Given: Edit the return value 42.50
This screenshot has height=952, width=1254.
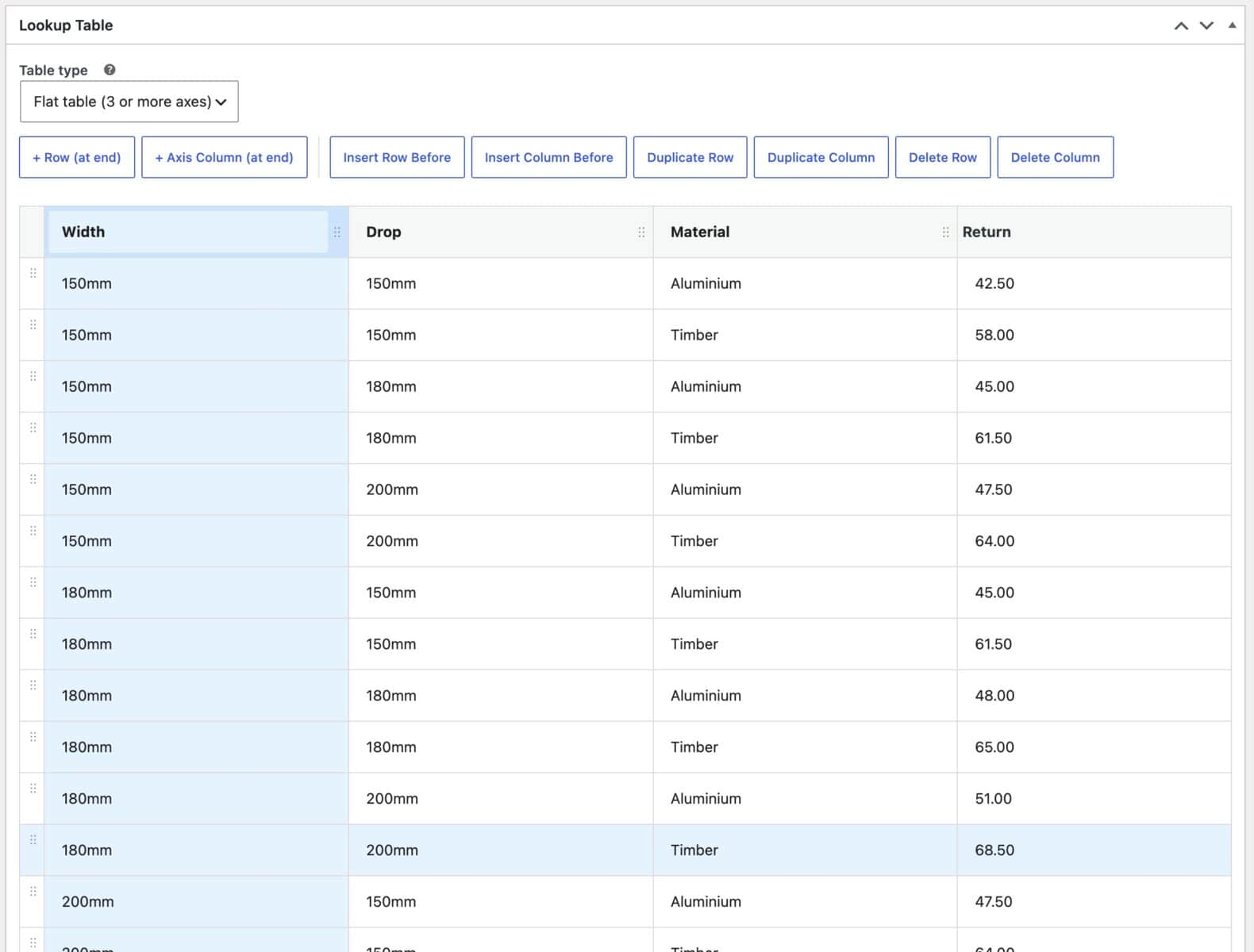Looking at the screenshot, I should pyautogui.click(x=1094, y=283).
